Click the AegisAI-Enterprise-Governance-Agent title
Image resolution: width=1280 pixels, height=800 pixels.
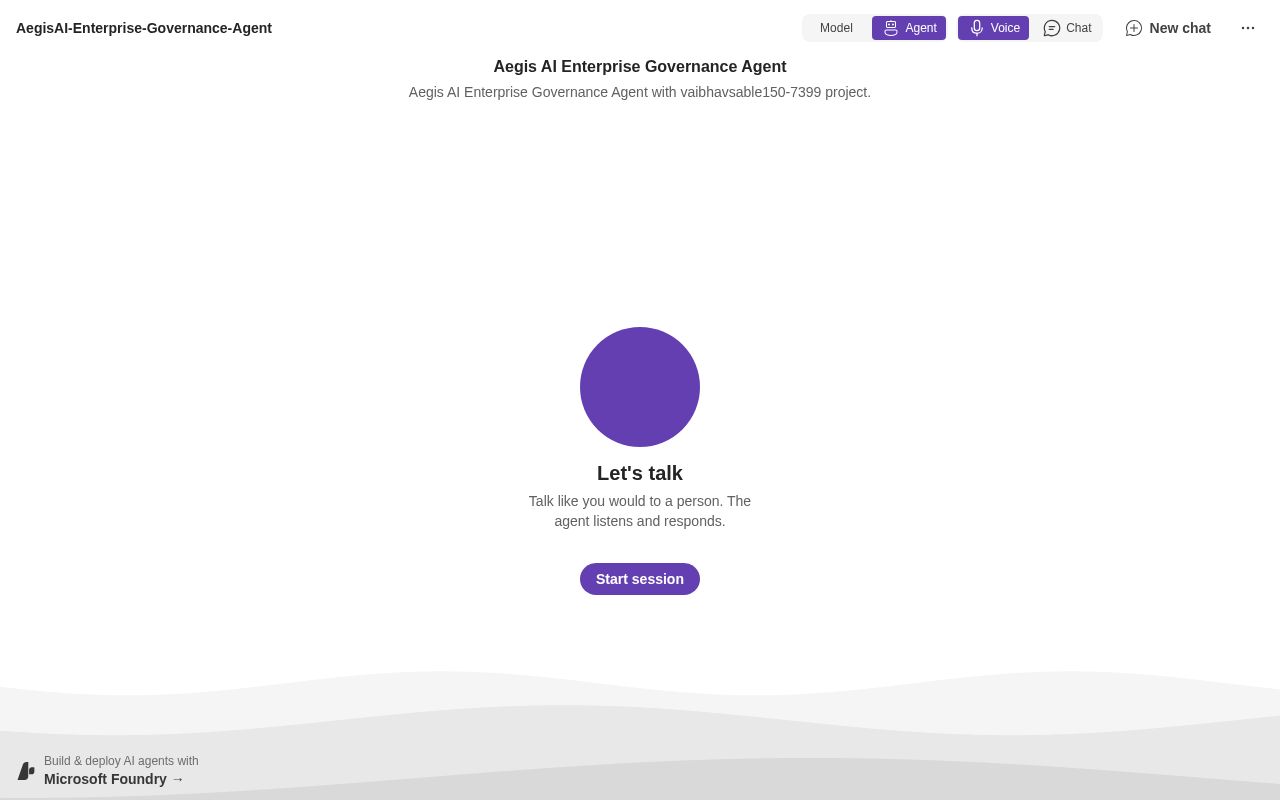[x=144, y=28]
